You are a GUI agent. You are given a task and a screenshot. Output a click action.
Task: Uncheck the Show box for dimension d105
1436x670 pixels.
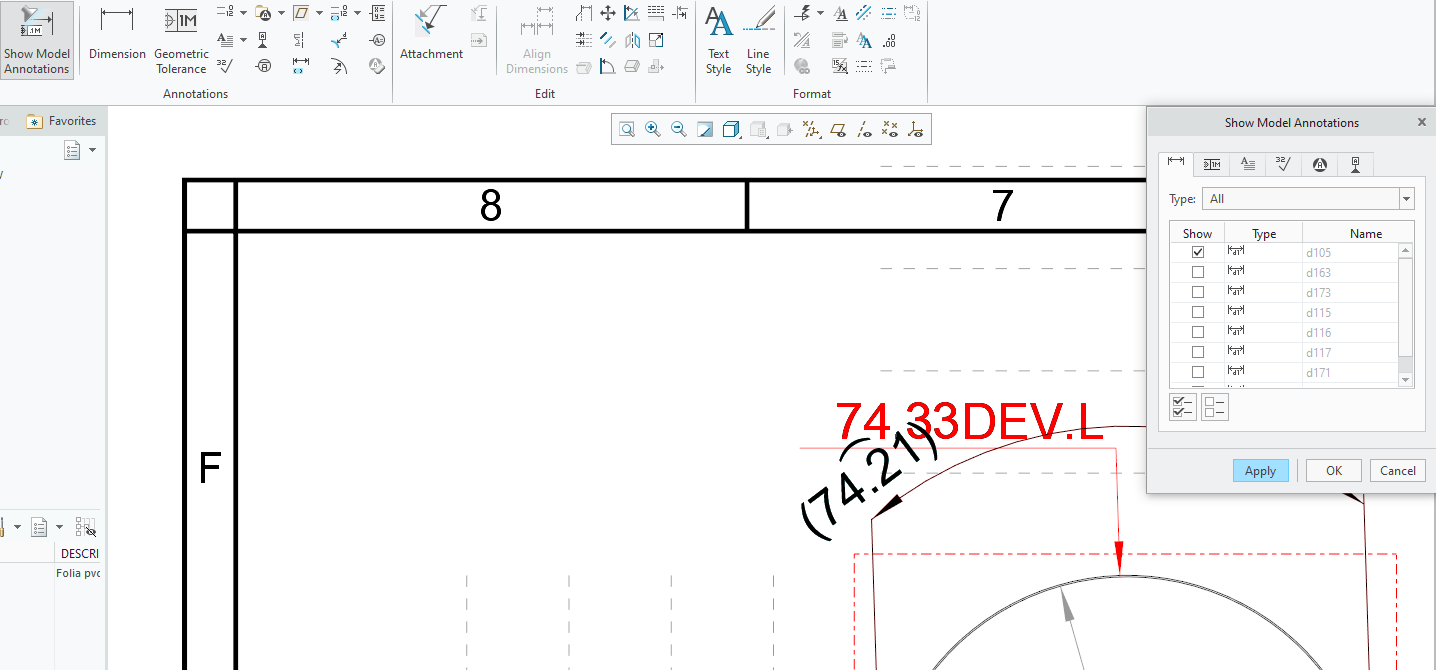(1197, 252)
